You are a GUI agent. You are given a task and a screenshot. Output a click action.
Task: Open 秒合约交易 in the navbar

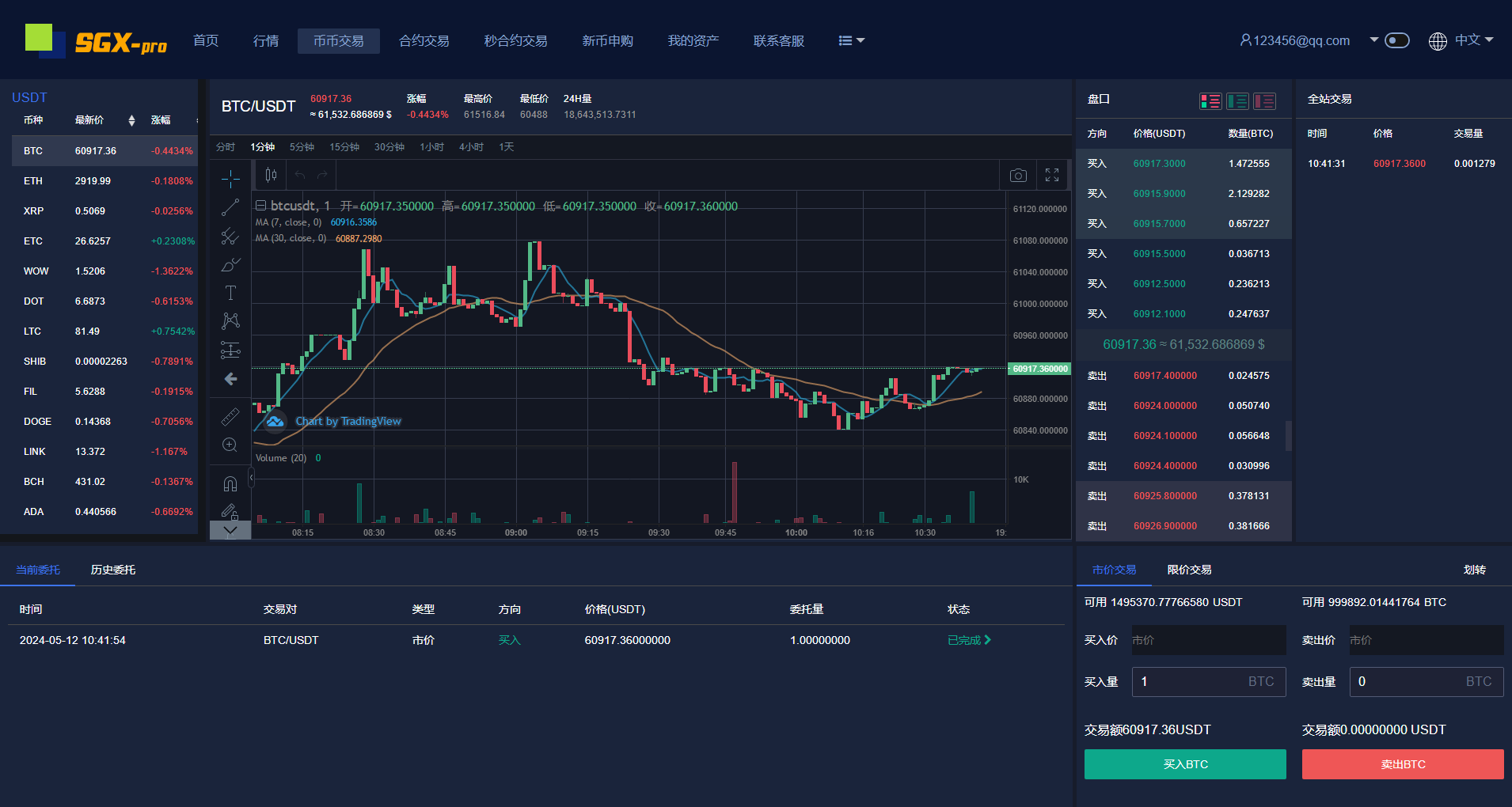516,40
